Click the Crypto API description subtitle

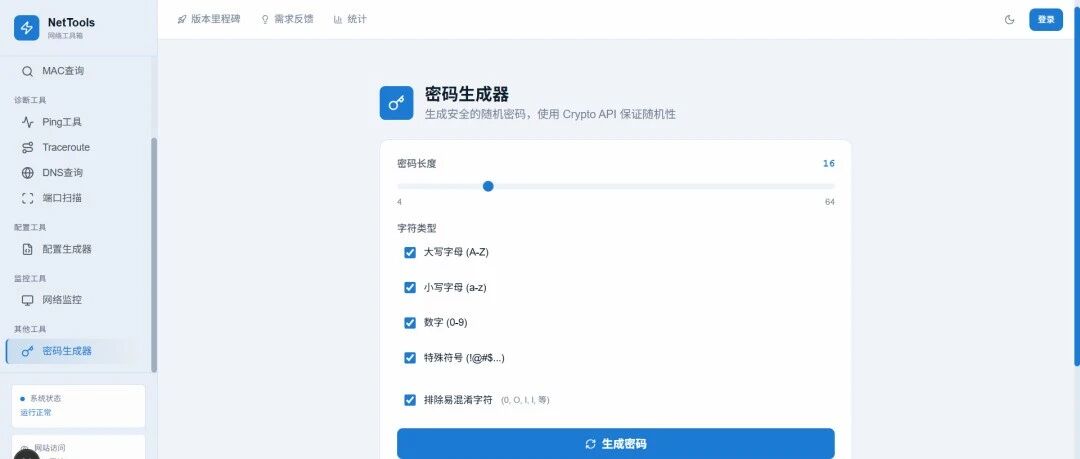pos(550,114)
